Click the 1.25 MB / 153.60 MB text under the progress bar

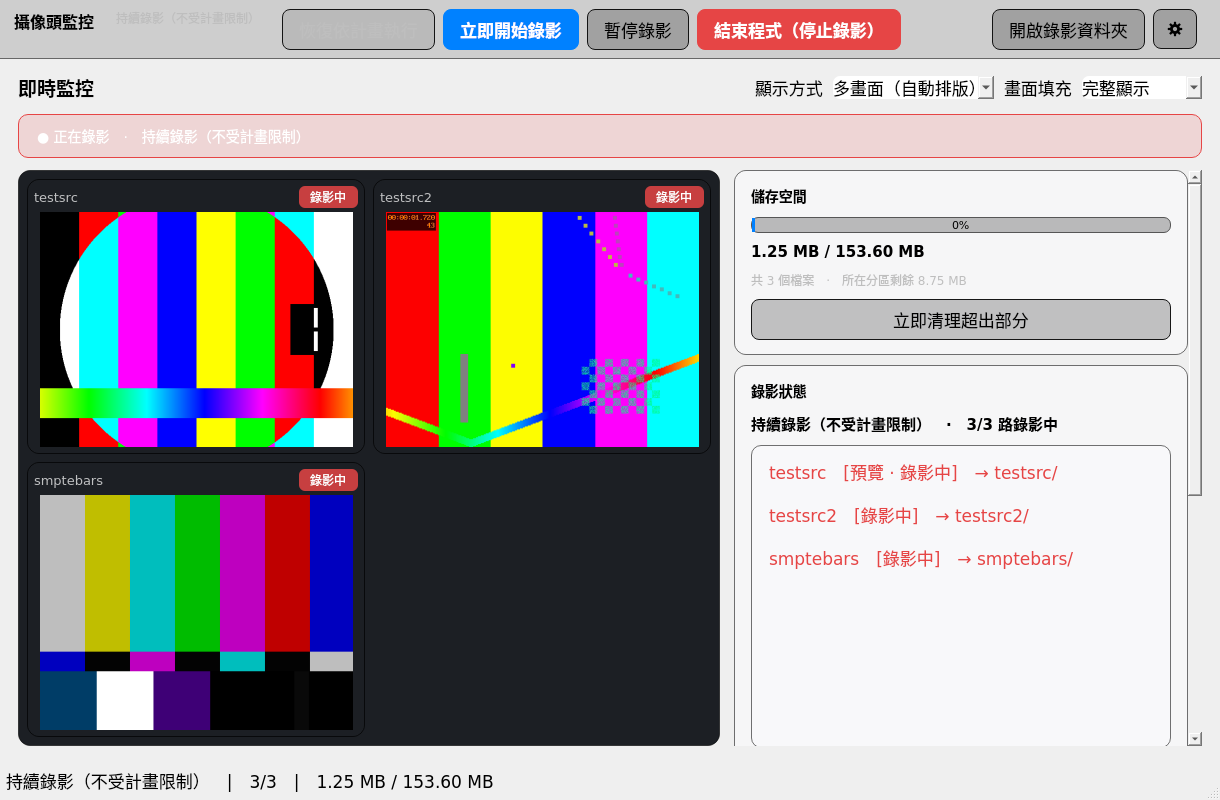coord(838,252)
